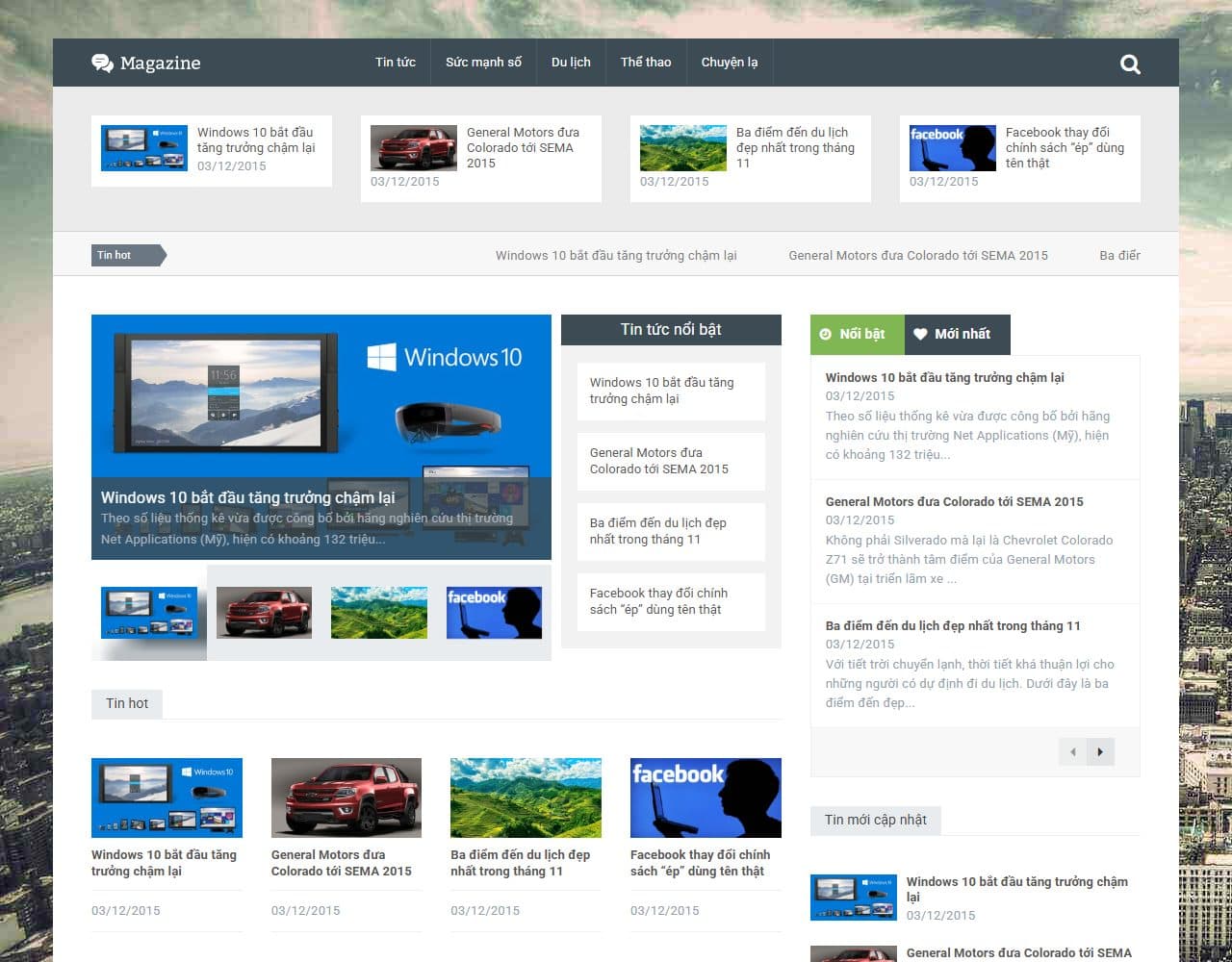Open top strip Facebook thay đổi chính sách link
Viewport: 1232px width, 962px height.
pyautogui.click(x=1065, y=147)
